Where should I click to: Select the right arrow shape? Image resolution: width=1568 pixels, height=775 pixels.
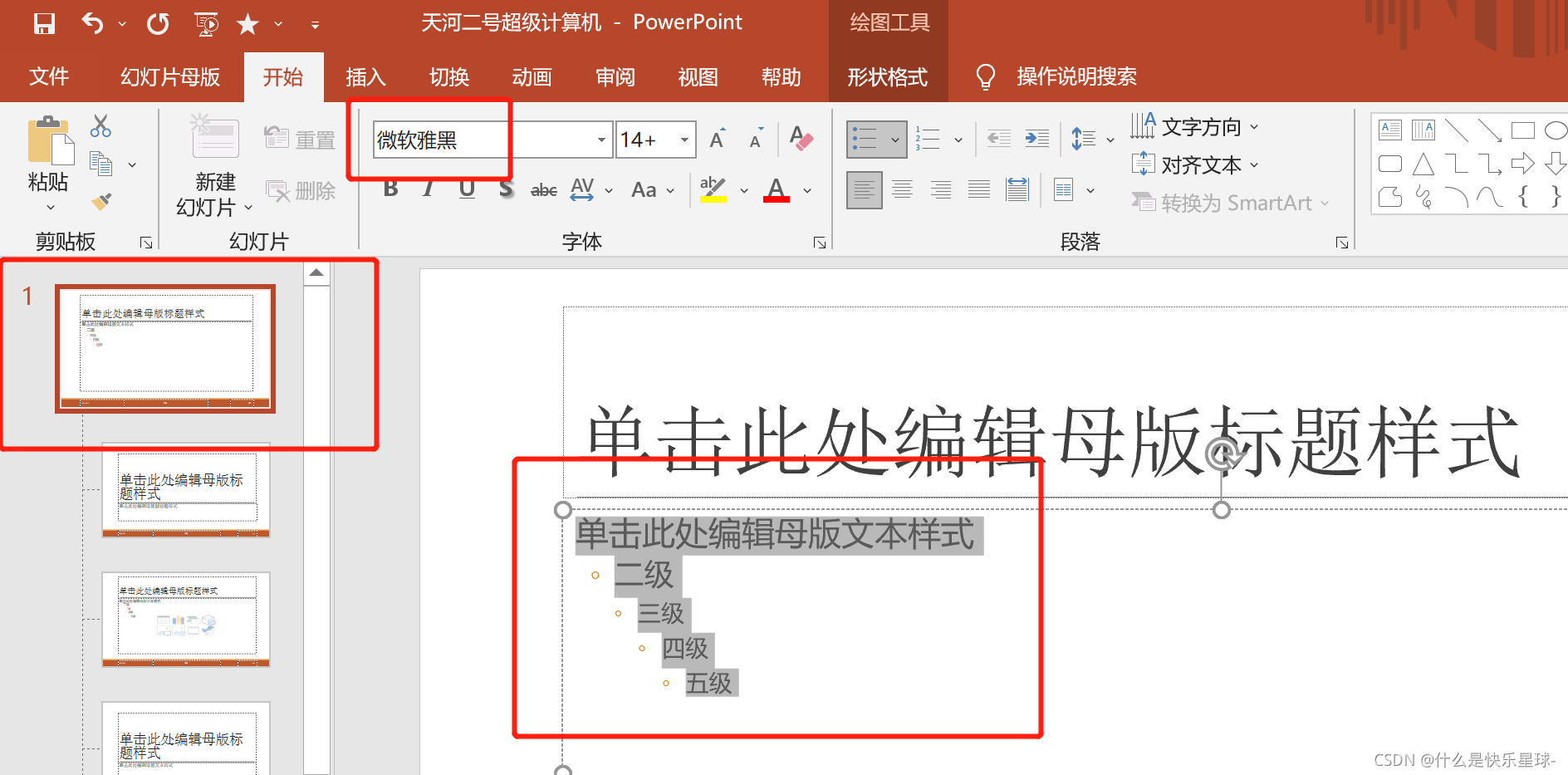[1523, 164]
